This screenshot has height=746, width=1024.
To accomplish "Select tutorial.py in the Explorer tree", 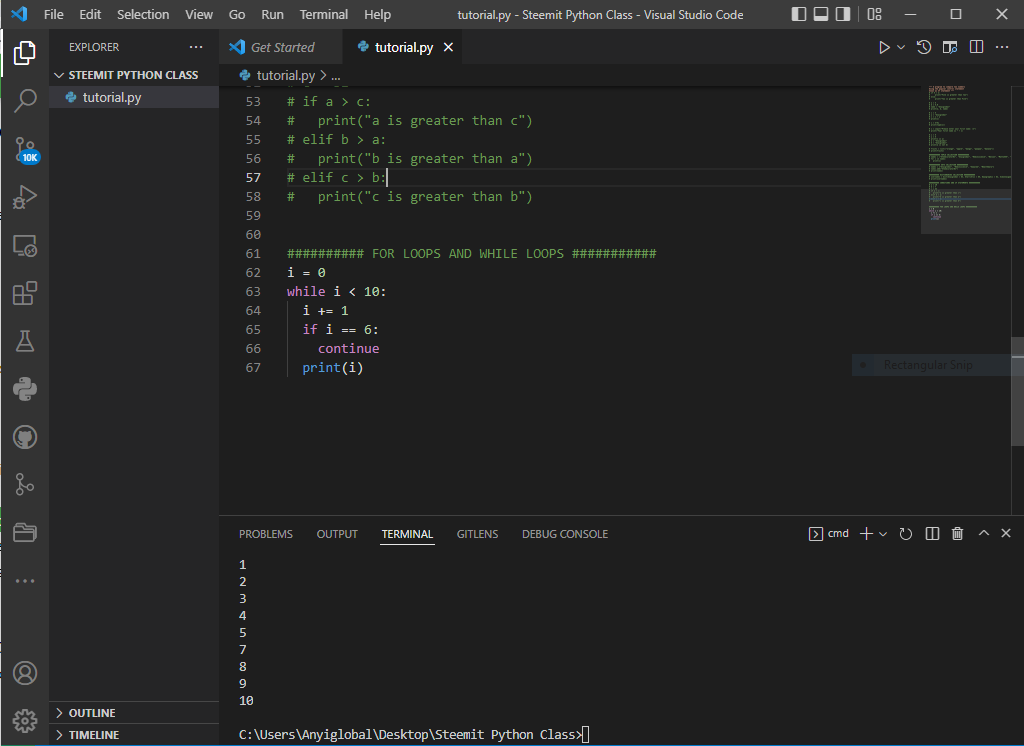I will pos(111,97).
